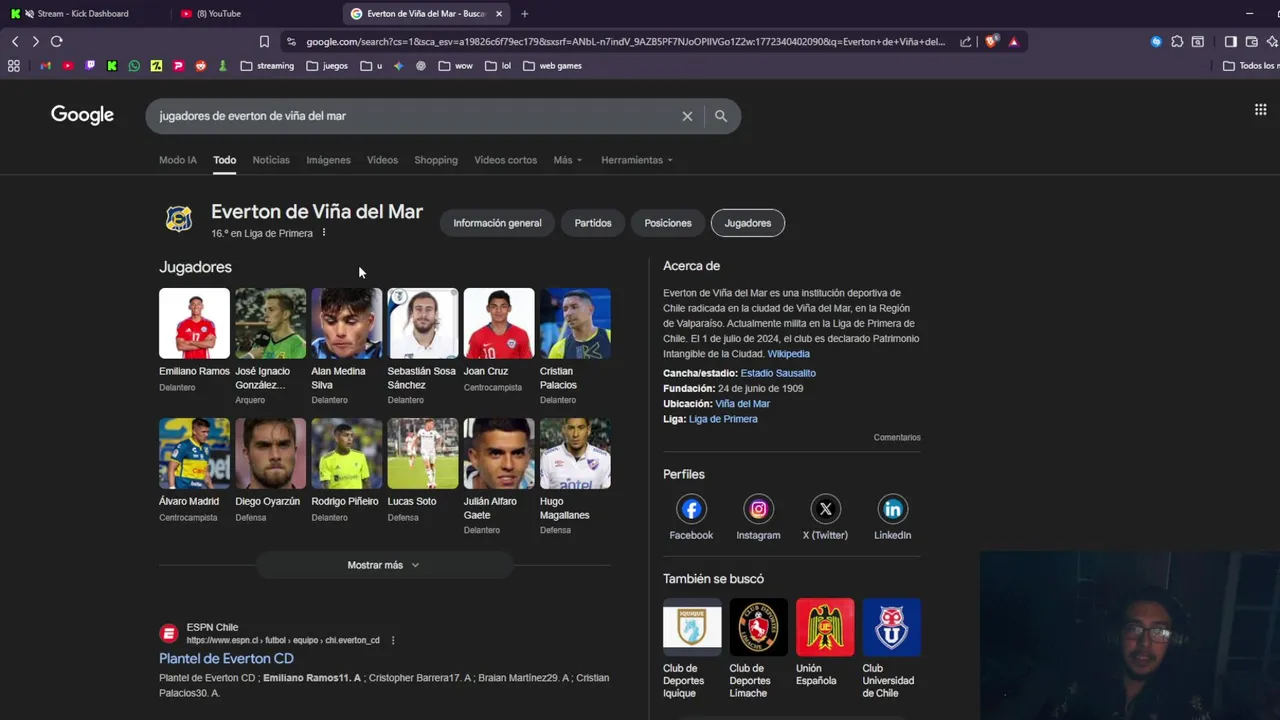Viewport: 1280px width, 720px height.
Task: Open Diego Oyarzún player card
Action: point(270,470)
